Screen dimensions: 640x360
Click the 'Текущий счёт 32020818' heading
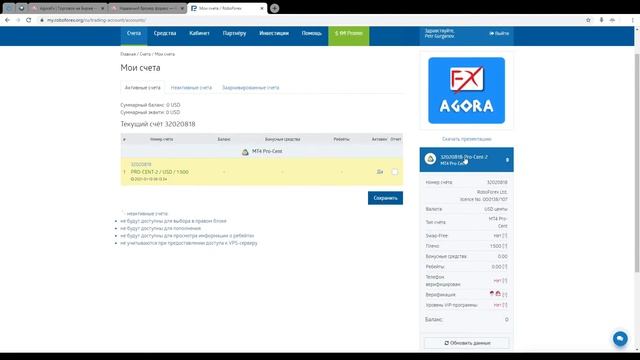tap(158, 124)
